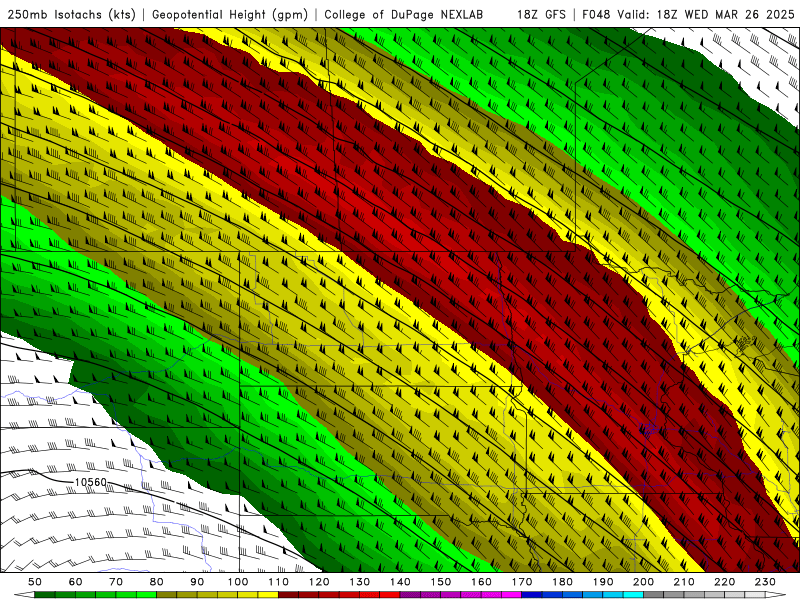Viewport: 800px width, 600px height.
Task: Click the 150 knot legend label
Action: 441,582
